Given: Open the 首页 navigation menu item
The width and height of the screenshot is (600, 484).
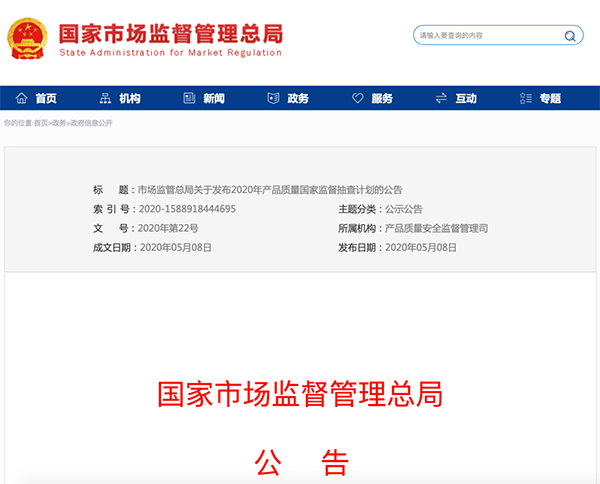Looking at the screenshot, I should click(46, 99).
